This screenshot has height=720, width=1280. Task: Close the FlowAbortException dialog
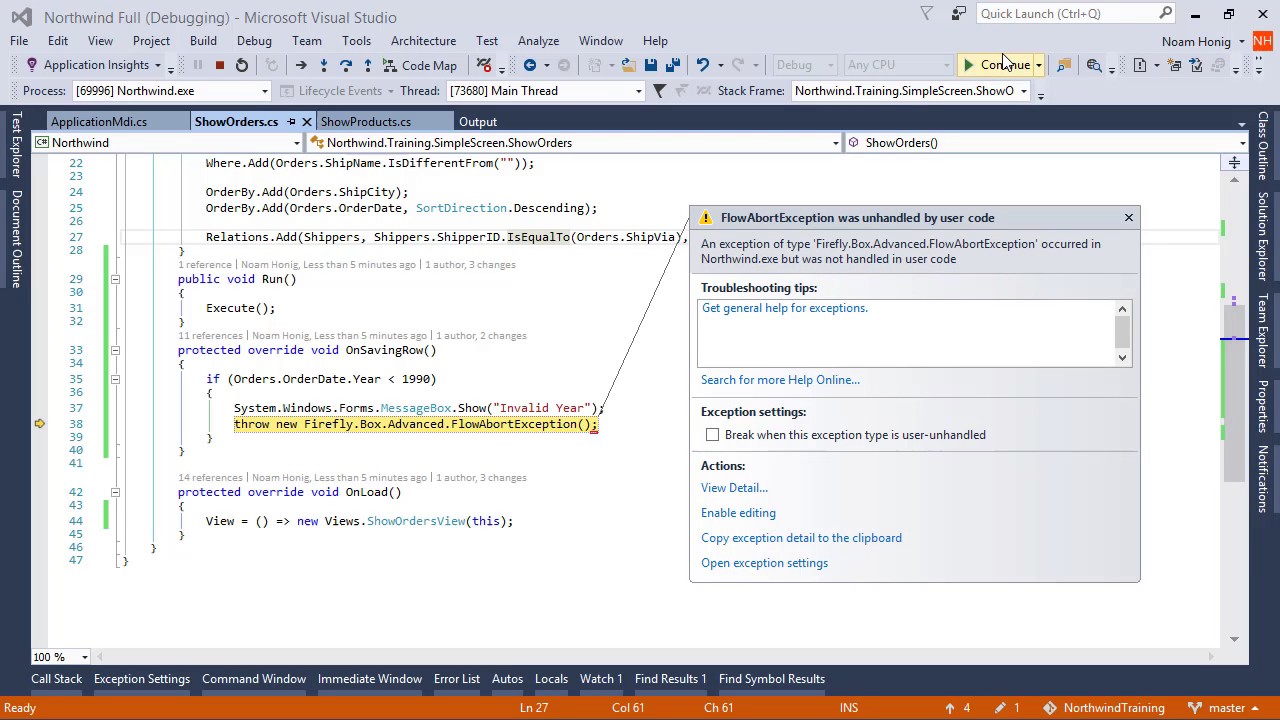click(1129, 217)
